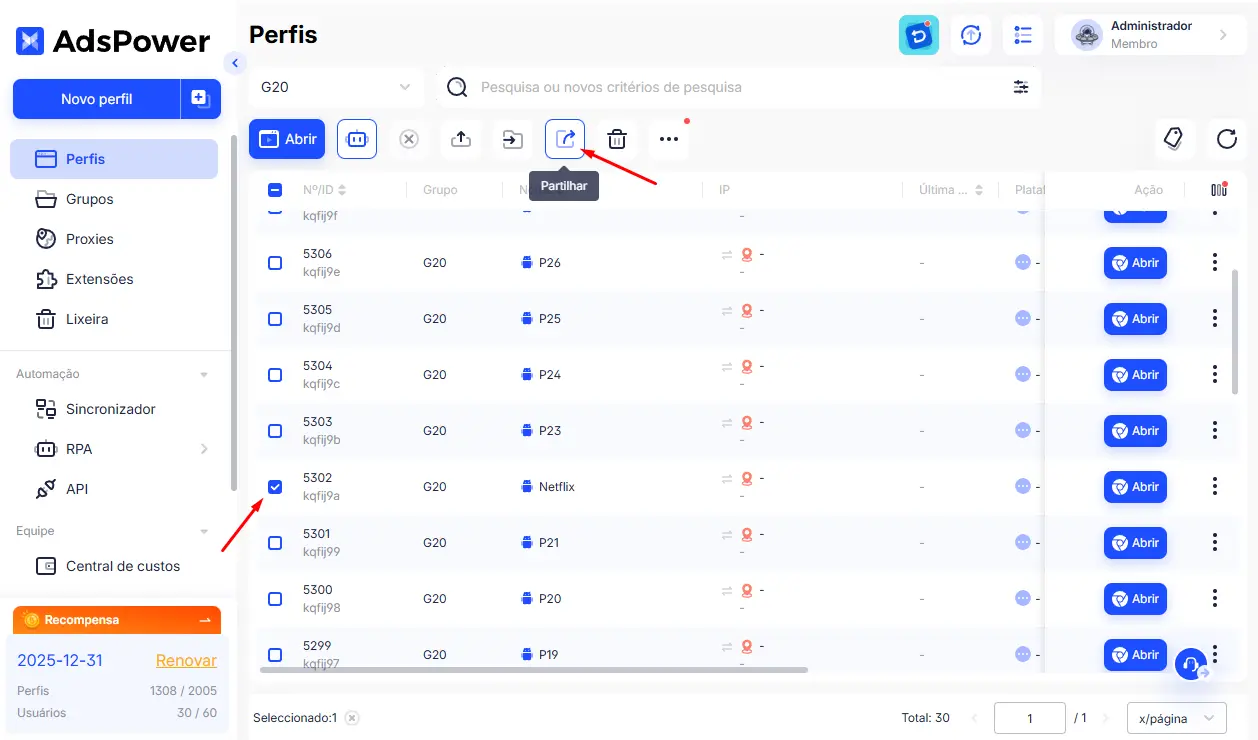Open Extensões in the sidebar
1258x740 pixels.
tap(114, 279)
